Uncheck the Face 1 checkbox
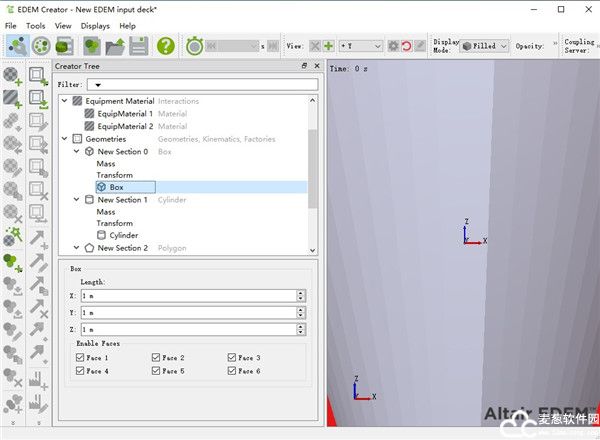The image size is (600, 440). tap(81, 357)
